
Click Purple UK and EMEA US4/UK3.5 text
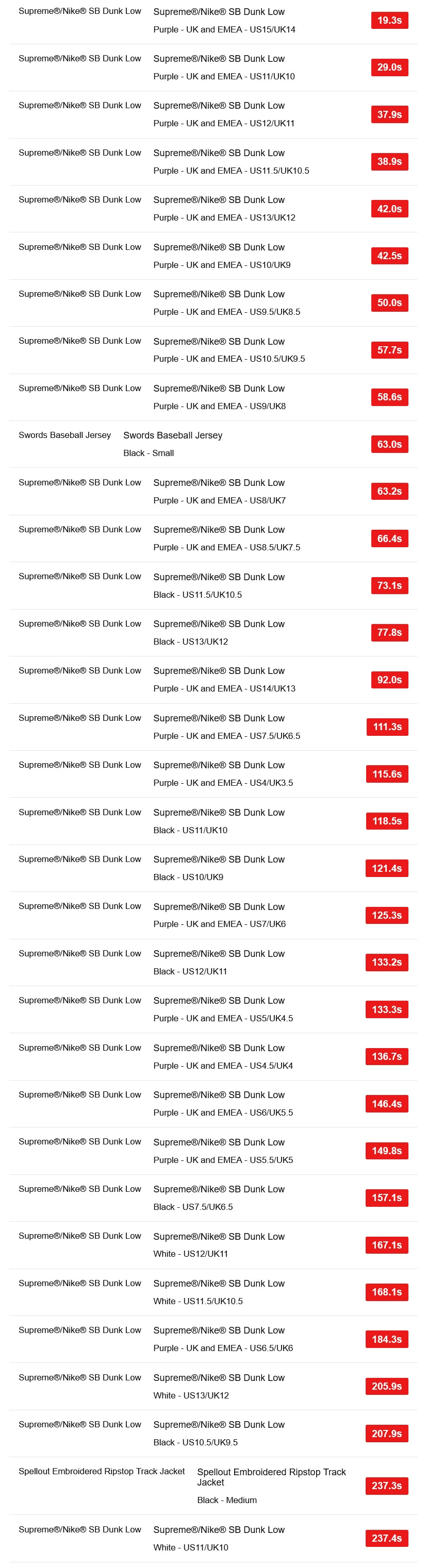point(222,783)
